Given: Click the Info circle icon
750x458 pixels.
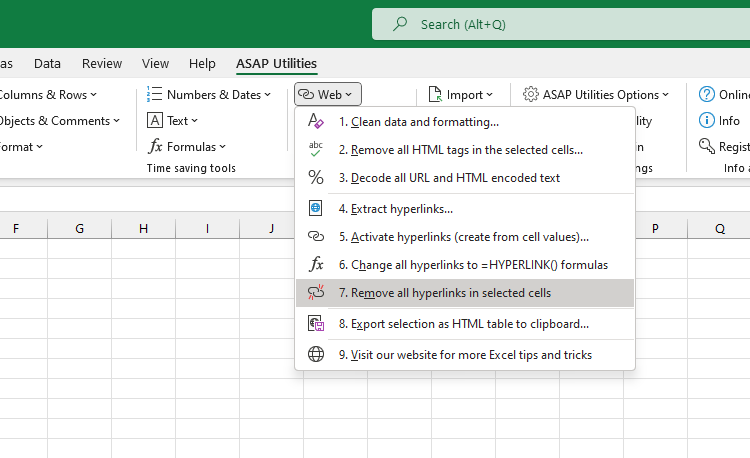Looking at the screenshot, I should [x=706, y=120].
